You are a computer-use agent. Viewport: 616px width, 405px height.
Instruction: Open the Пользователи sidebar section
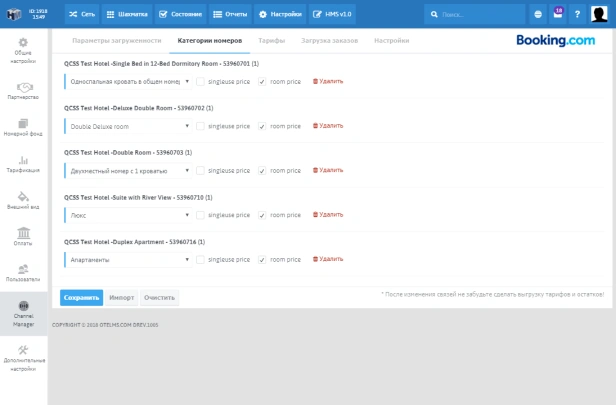23,273
